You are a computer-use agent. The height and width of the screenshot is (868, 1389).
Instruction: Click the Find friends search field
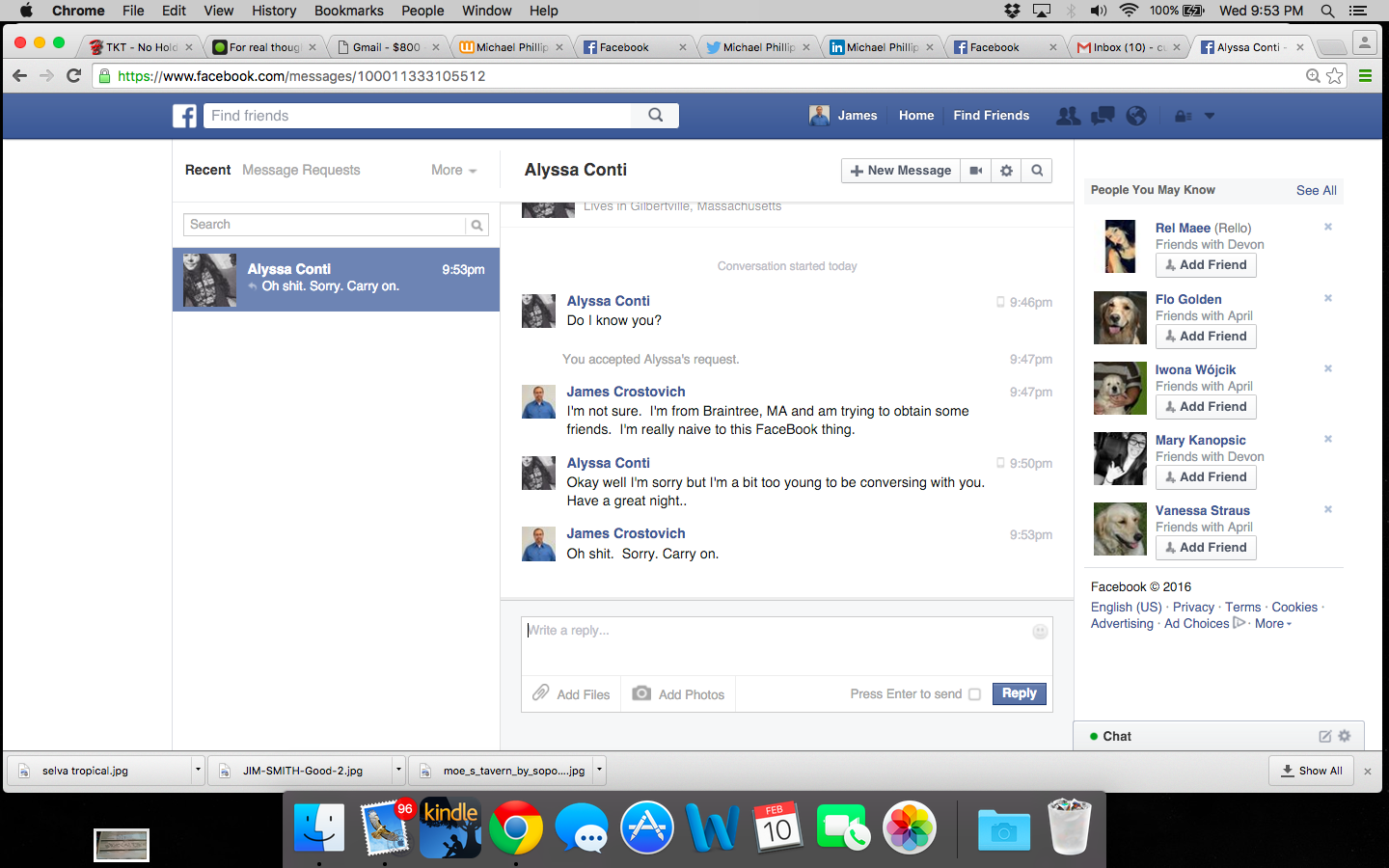tap(417, 116)
